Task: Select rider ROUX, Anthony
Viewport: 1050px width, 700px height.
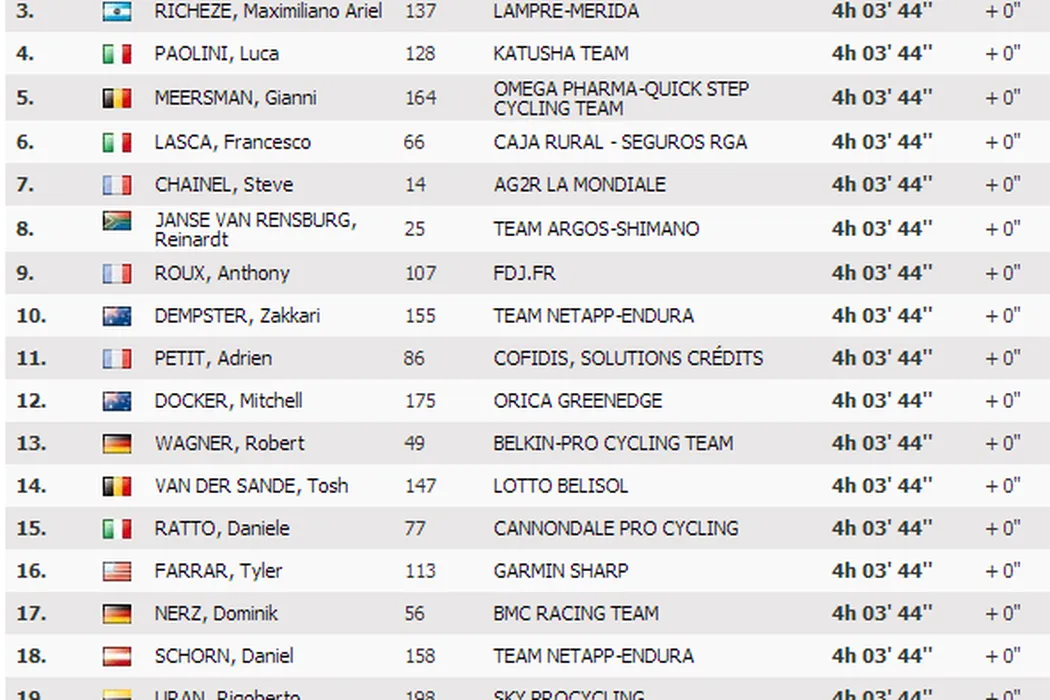Action: pos(222,273)
